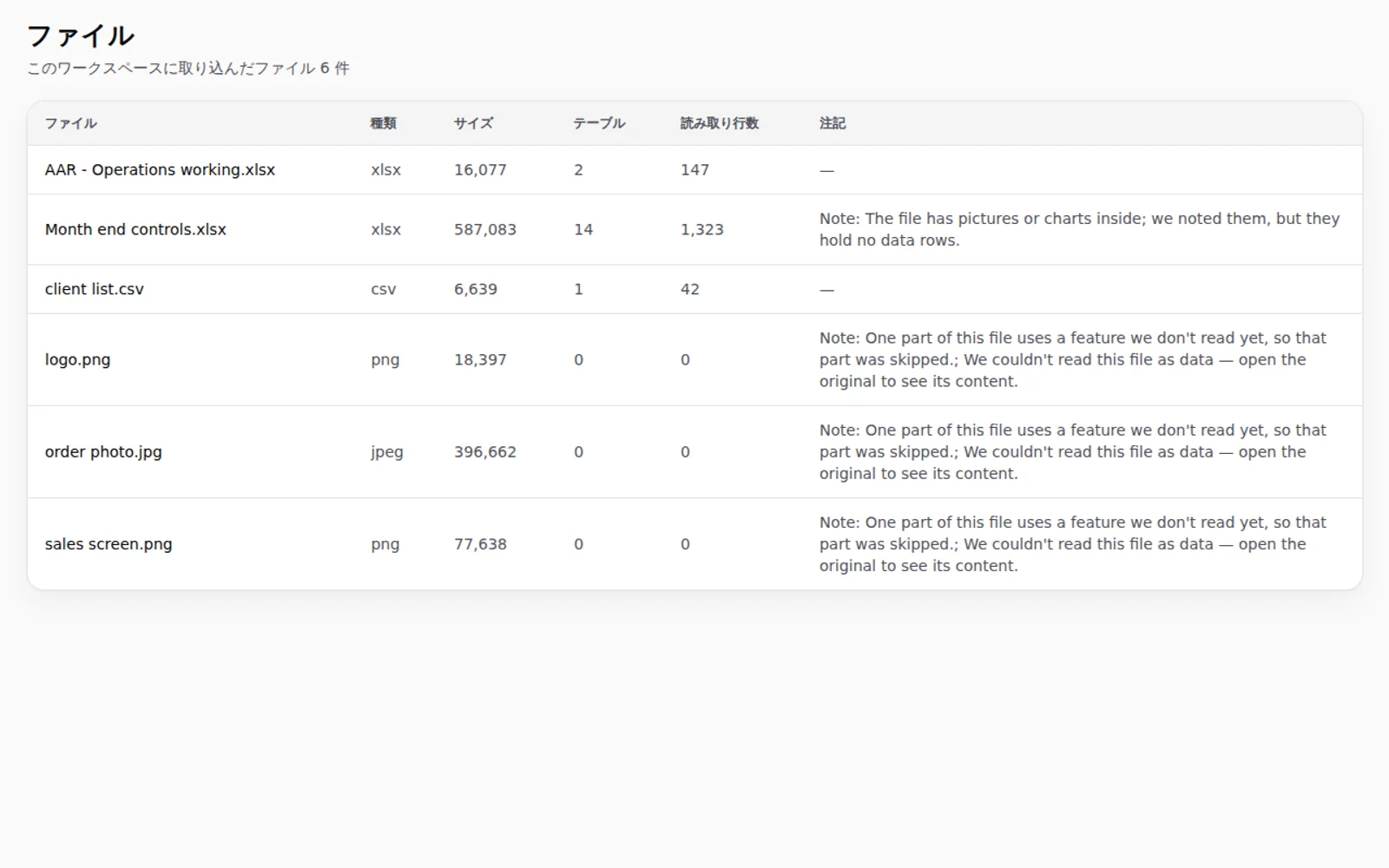Click the note text beside order photo.jpg

(1073, 452)
